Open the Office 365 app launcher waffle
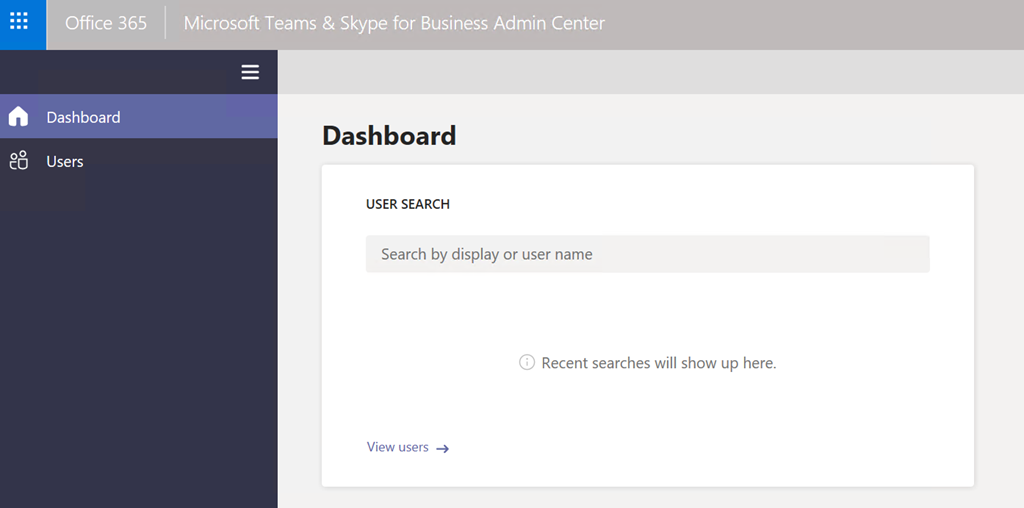The image size is (1024, 508). [x=18, y=22]
